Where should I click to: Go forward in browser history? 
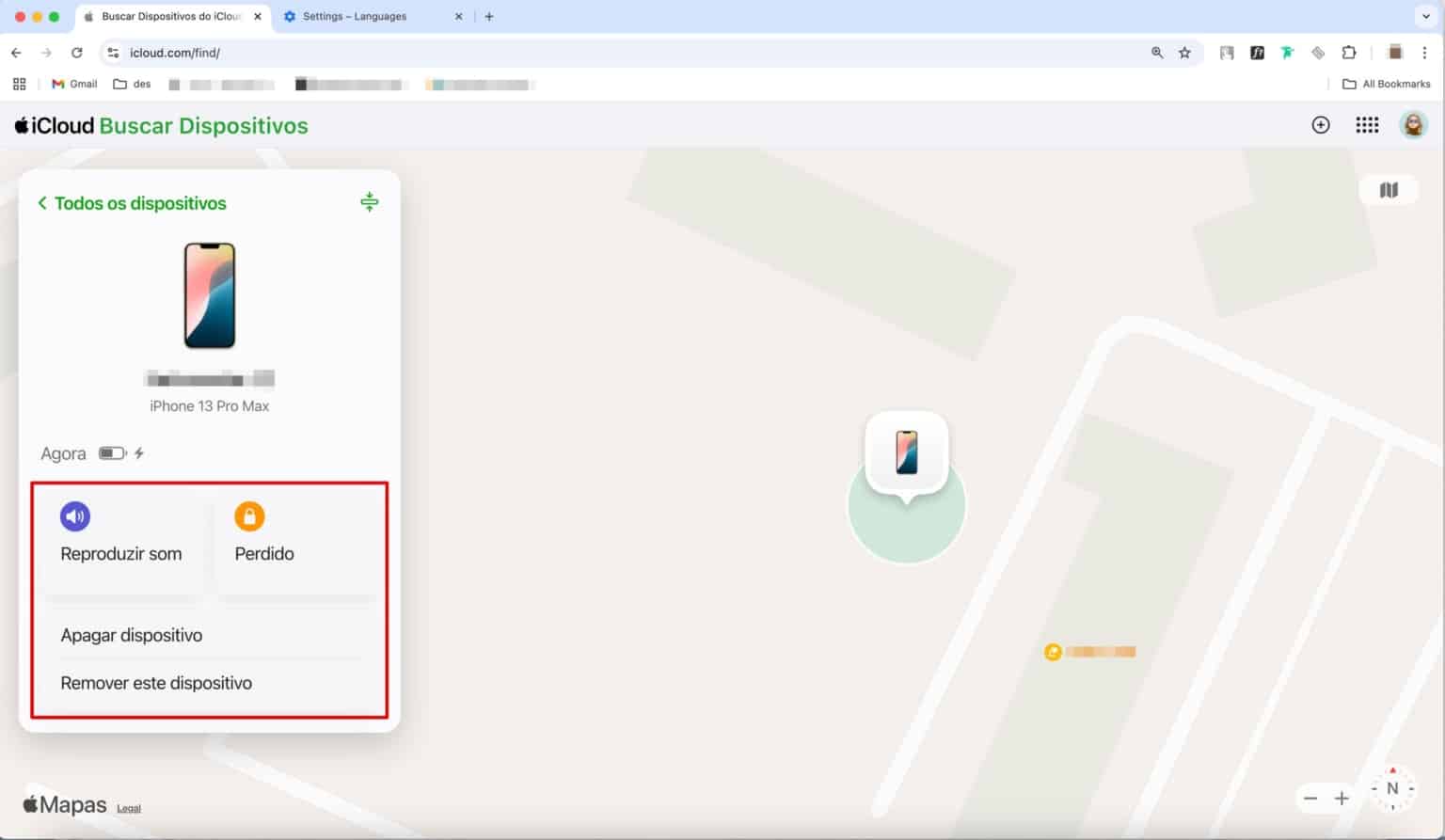tap(46, 53)
